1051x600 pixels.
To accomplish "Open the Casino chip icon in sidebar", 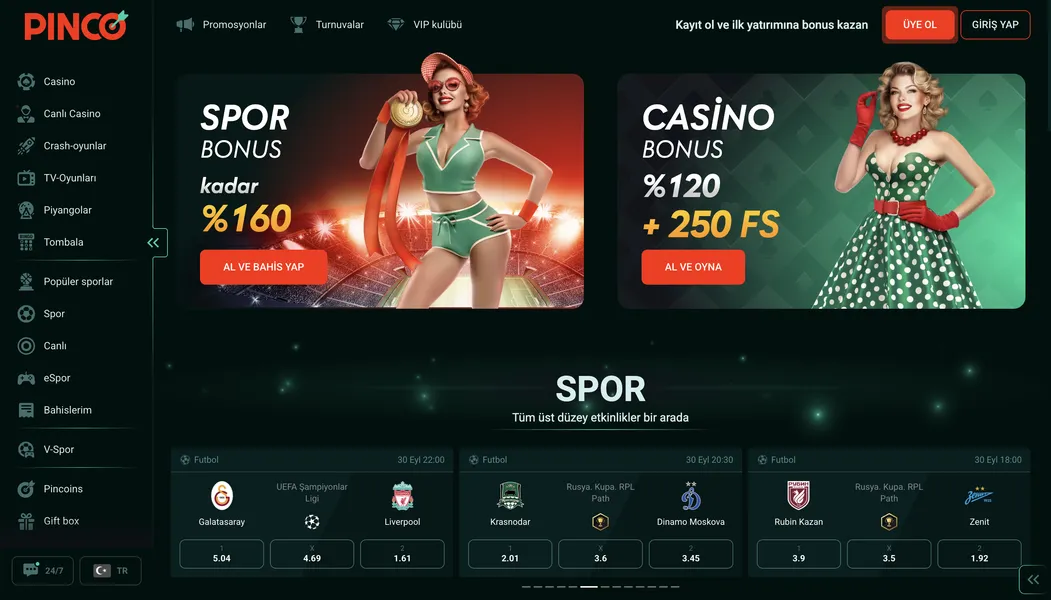I will pyautogui.click(x=26, y=82).
